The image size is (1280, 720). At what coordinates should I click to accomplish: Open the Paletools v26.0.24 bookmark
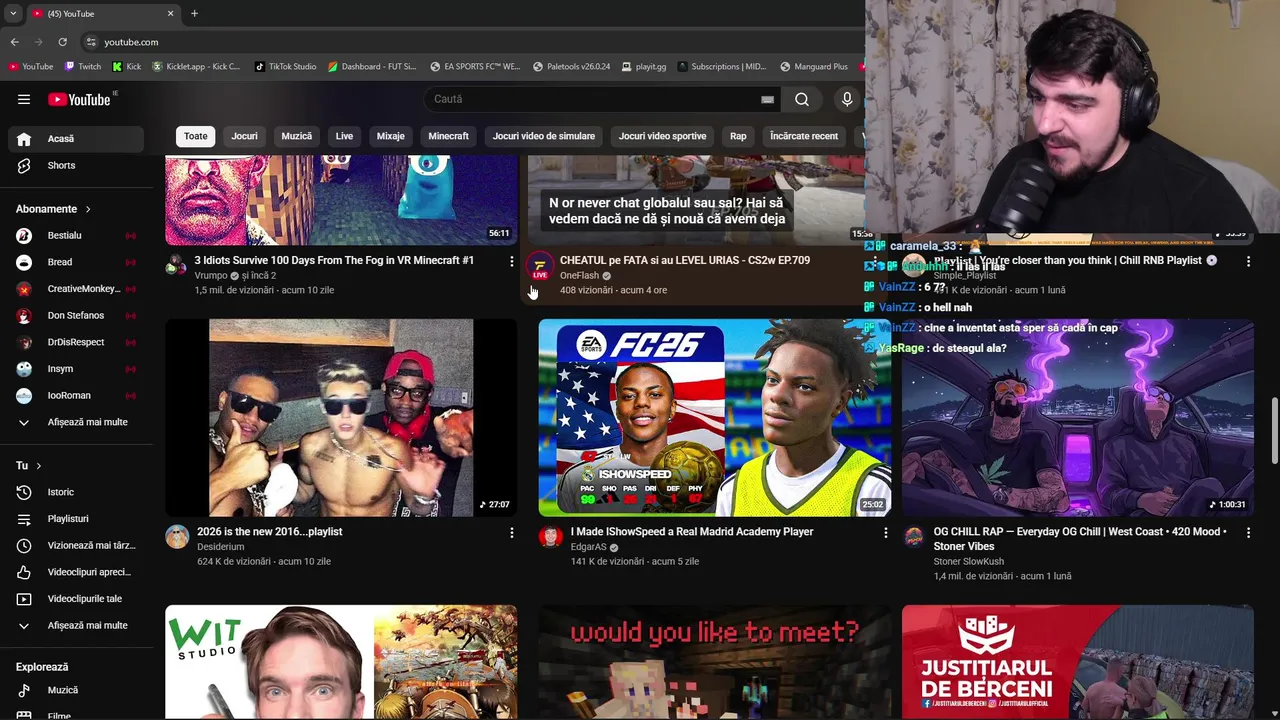(571, 67)
